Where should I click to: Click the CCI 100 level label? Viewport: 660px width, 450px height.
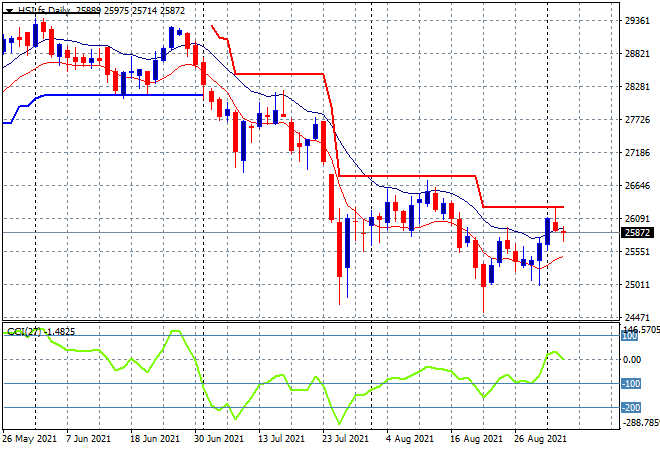pos(630,336)
